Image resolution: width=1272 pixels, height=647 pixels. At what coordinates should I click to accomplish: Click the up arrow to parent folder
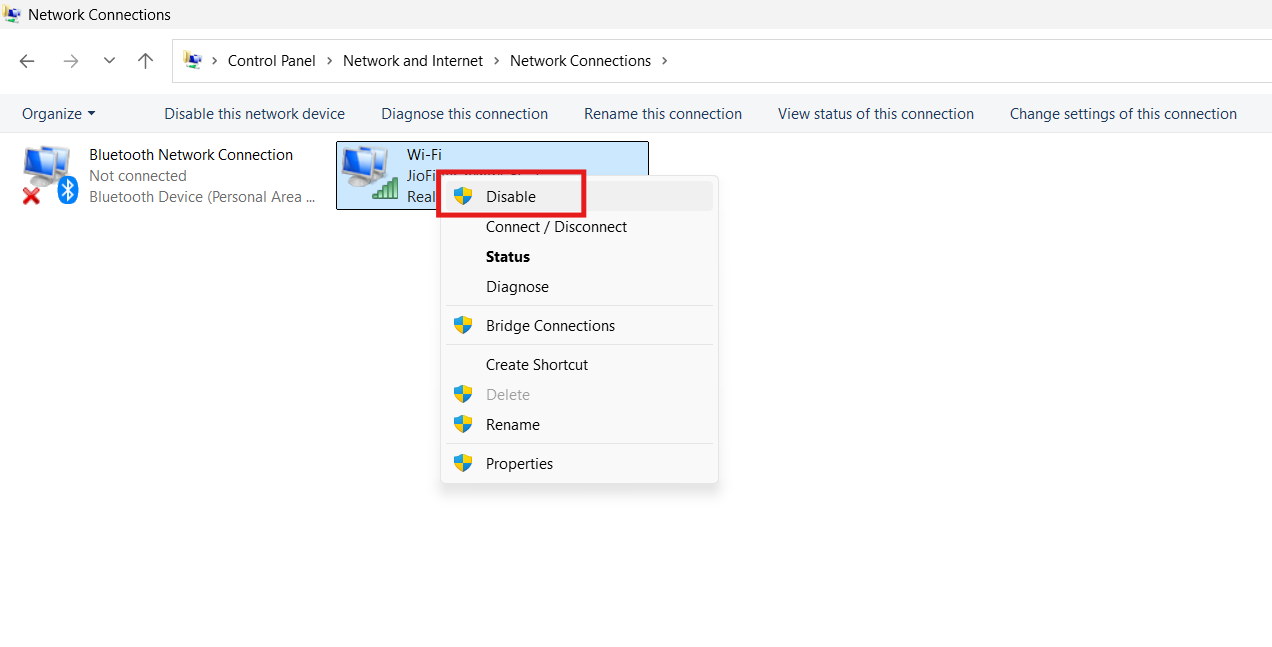pos(145,61)
